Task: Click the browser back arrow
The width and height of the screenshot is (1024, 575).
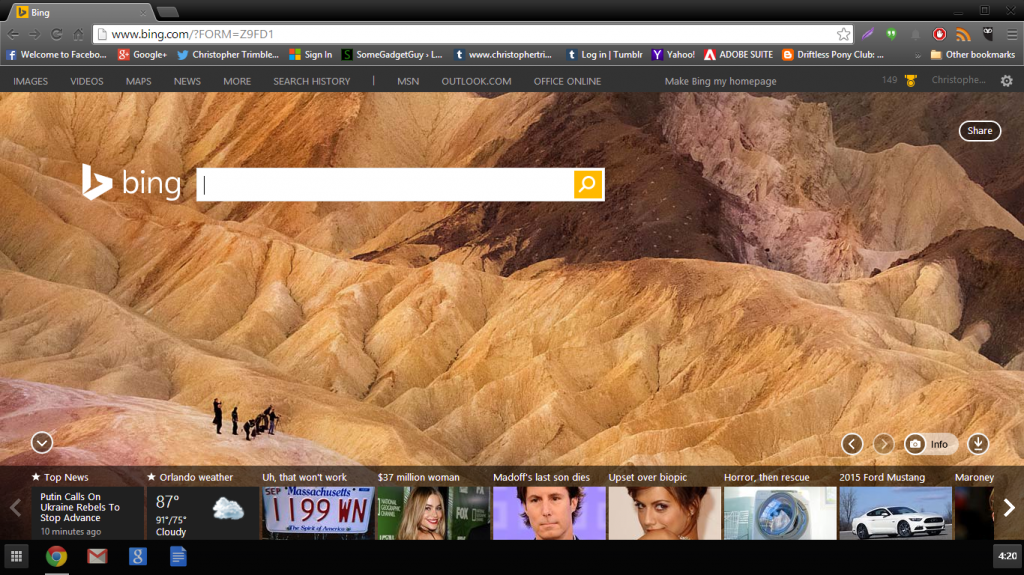Action: point(13,34)
